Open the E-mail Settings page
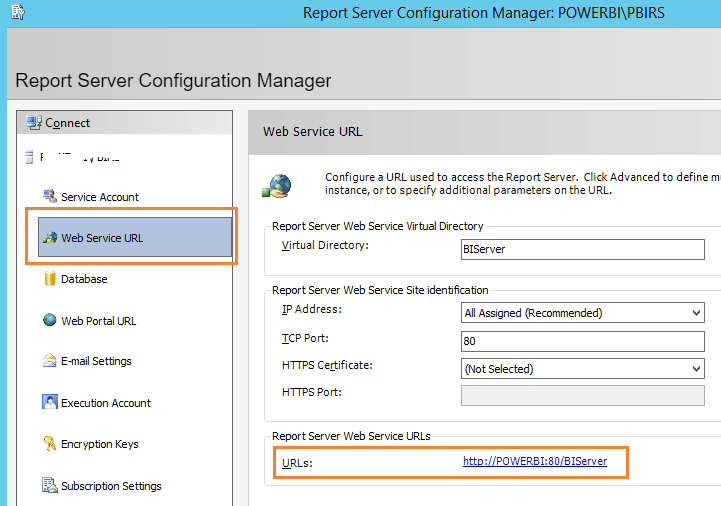Screen dimensions: 721x506 (x=96, y=361)
